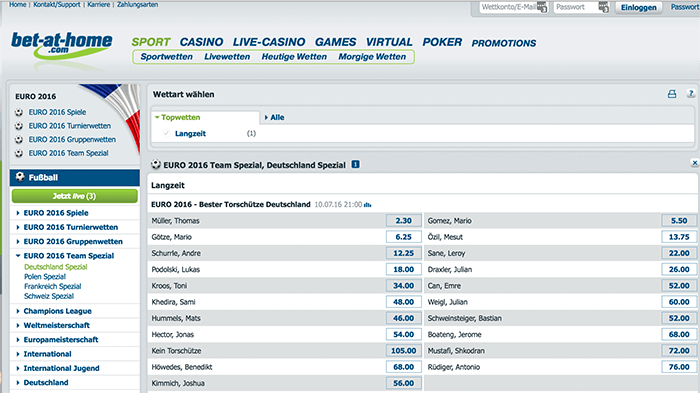Image resolution: width=700 pixels, height=393 pixels.
Task: Open the Karriere link
Action: 99,4
